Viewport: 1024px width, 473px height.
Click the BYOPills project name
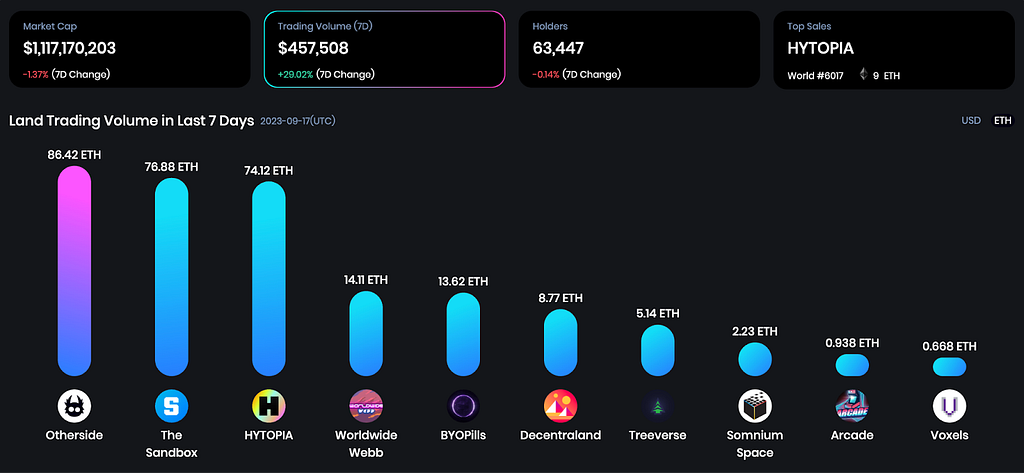coord(463,435)
